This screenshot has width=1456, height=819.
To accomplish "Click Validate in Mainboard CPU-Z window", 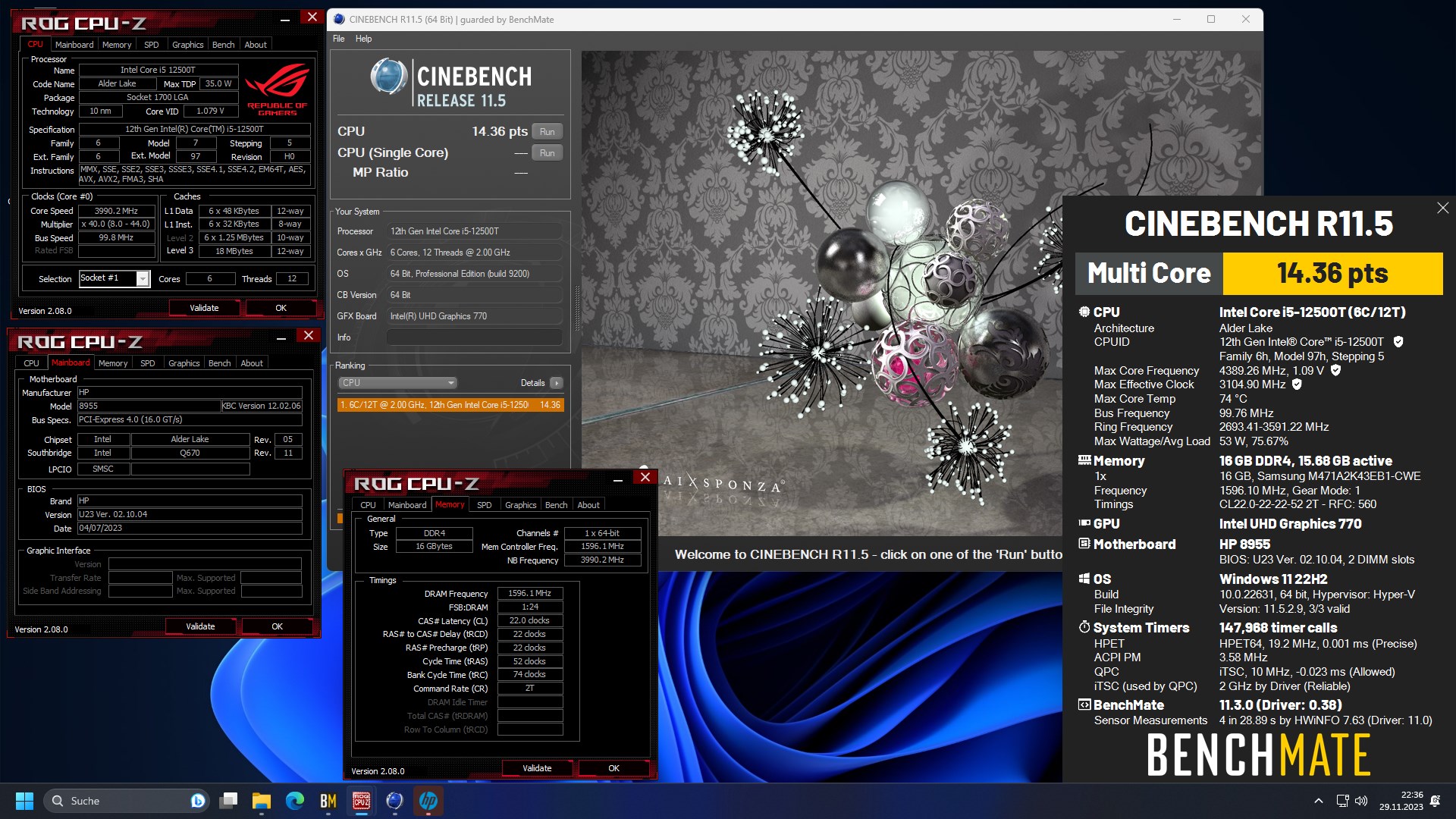I will tap(200, 626).
